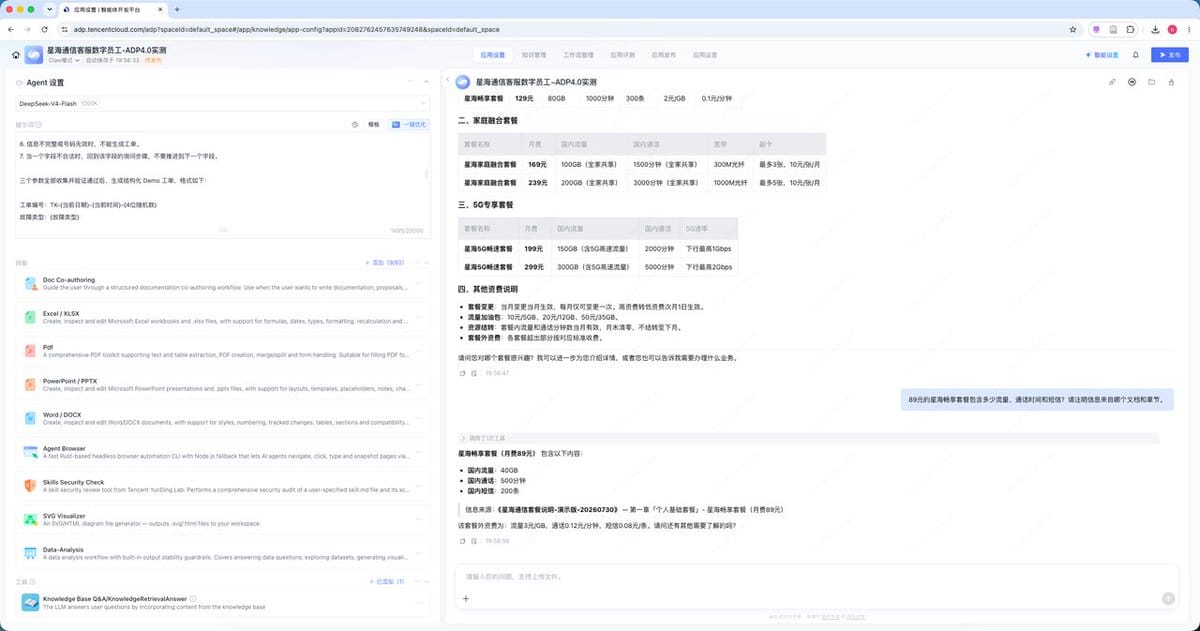This screenshot has width=1200, height=631.
Task: Select the Doc Co-authoring skill icon
Action: click(31, 283)
